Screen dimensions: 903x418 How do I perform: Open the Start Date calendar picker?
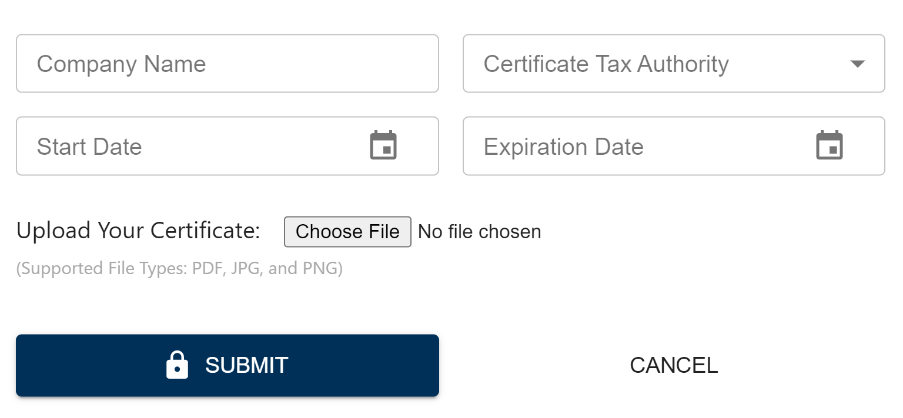pyautogui.click(x=384, y=146)
